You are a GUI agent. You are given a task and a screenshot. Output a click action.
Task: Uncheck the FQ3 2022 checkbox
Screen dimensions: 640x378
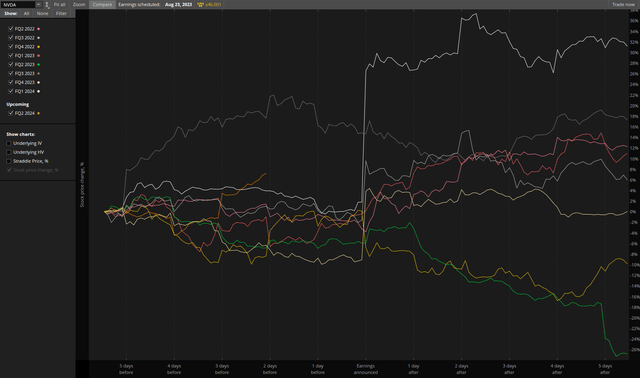[x=11, y=38]
